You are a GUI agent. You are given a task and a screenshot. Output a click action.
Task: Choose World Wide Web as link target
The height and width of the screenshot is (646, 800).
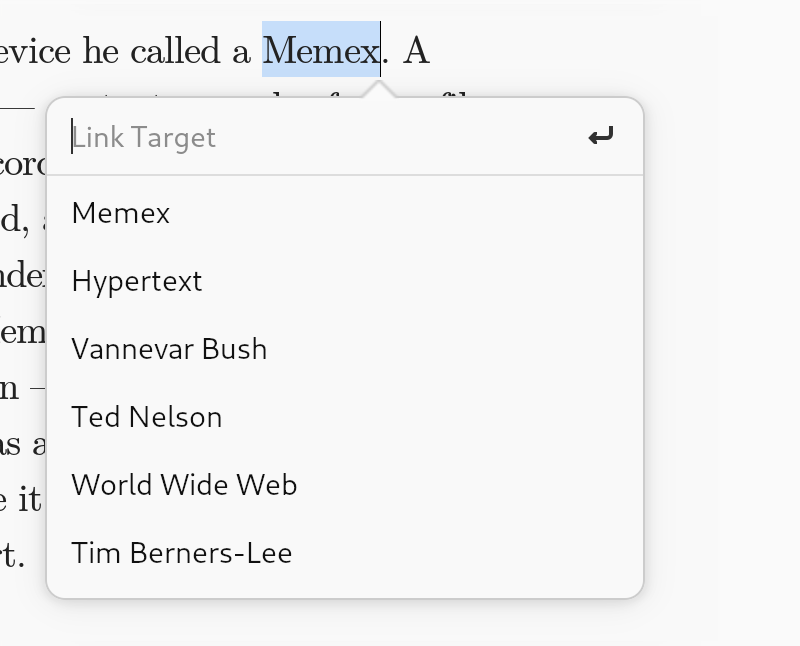click(x=184, y=485)
